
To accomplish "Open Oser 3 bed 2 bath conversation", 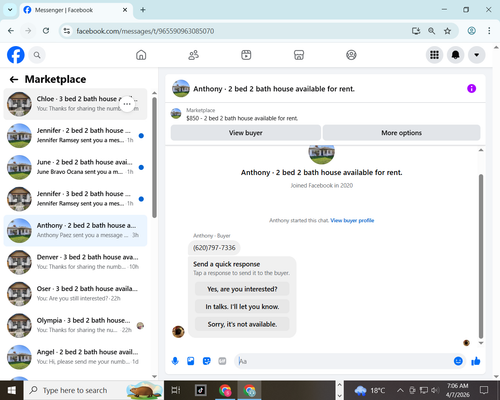I will click(75, 294).
